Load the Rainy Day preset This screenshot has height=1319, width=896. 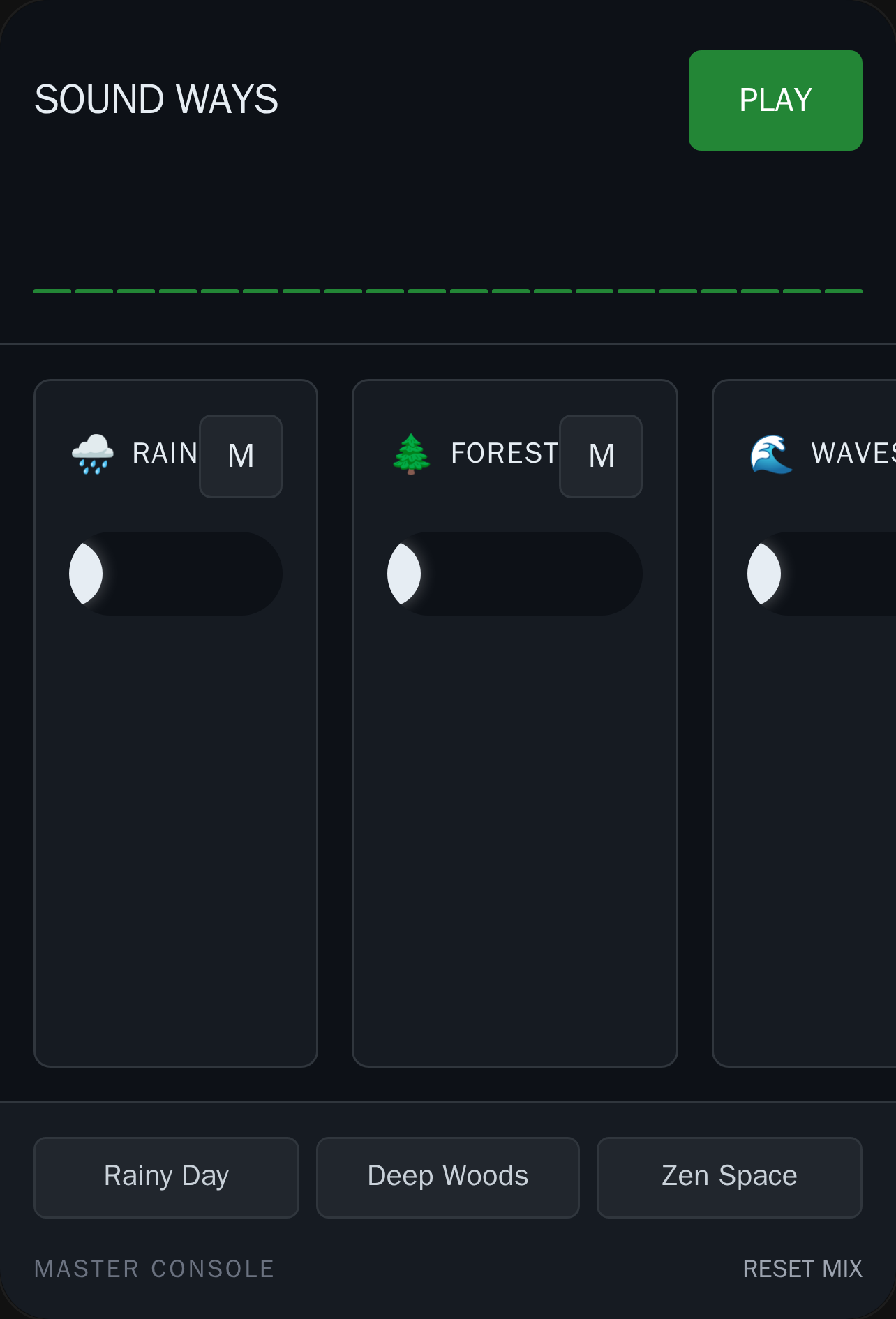point(166,1177)
